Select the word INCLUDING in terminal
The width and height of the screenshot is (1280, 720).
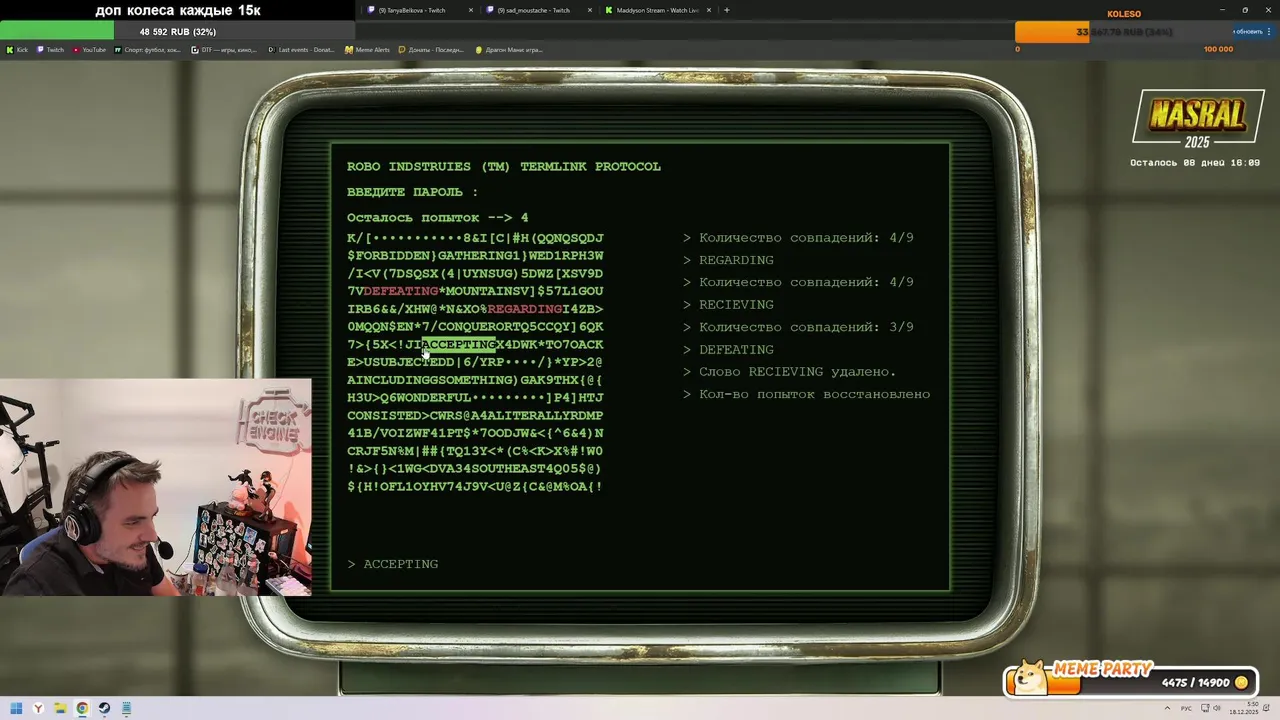click(392, 380)
